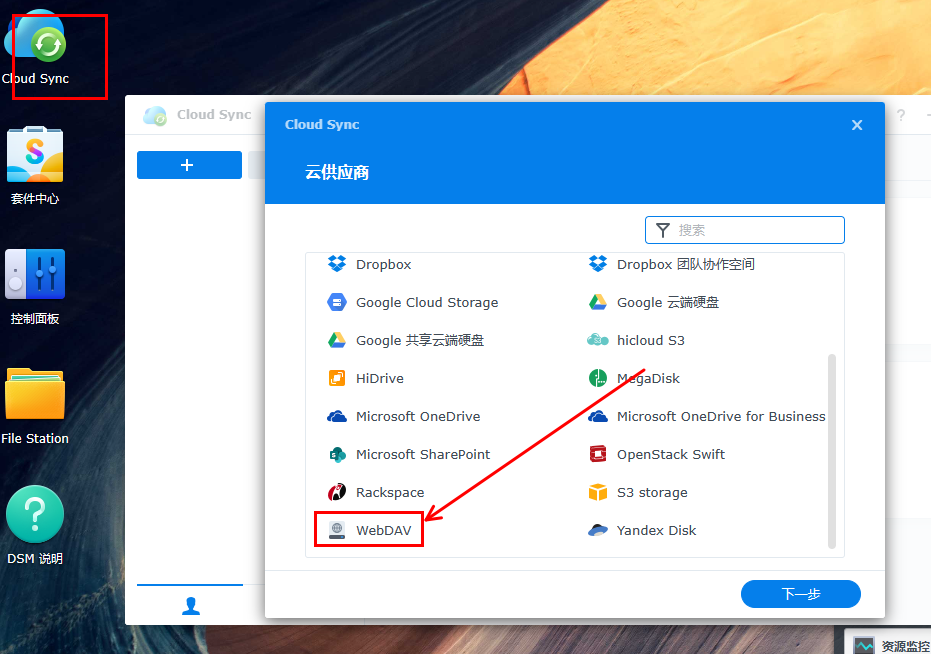The image size is (931, 654).
Task: Choose Google Cloud Storage icon
Action: [x=337, y=302]
